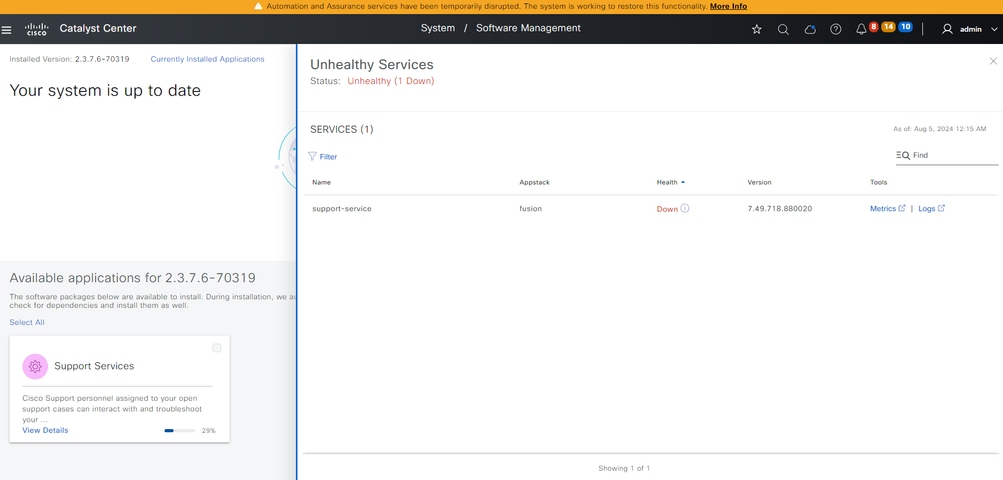The height and width of the screenshot is (480, 1003).
Task: Click Unhealthy (1 Down) status text
Action: tap(391, 81)
